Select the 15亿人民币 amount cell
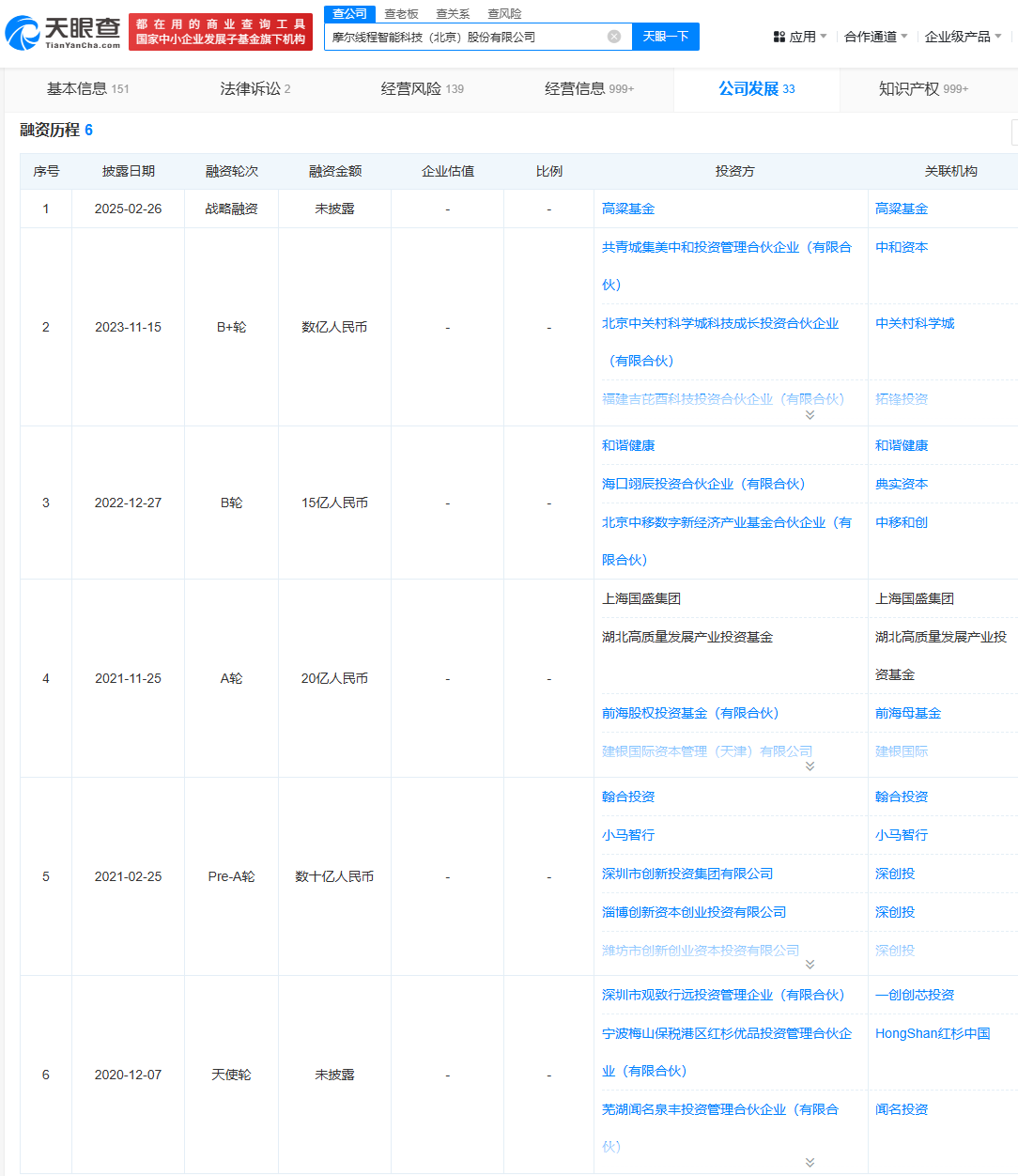 pos(334,503)
